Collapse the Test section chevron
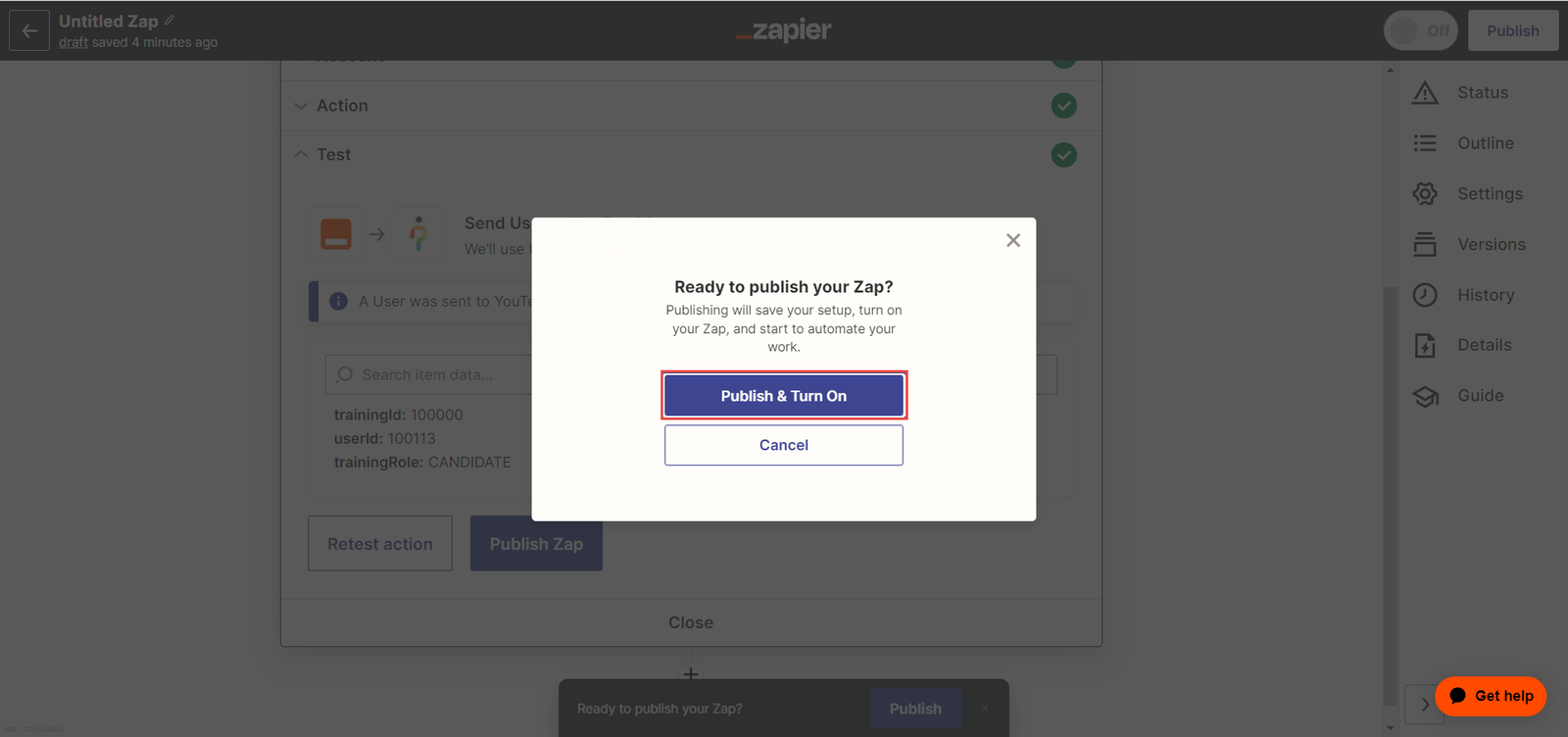1568x737 pixels. (x=301, y=155)
